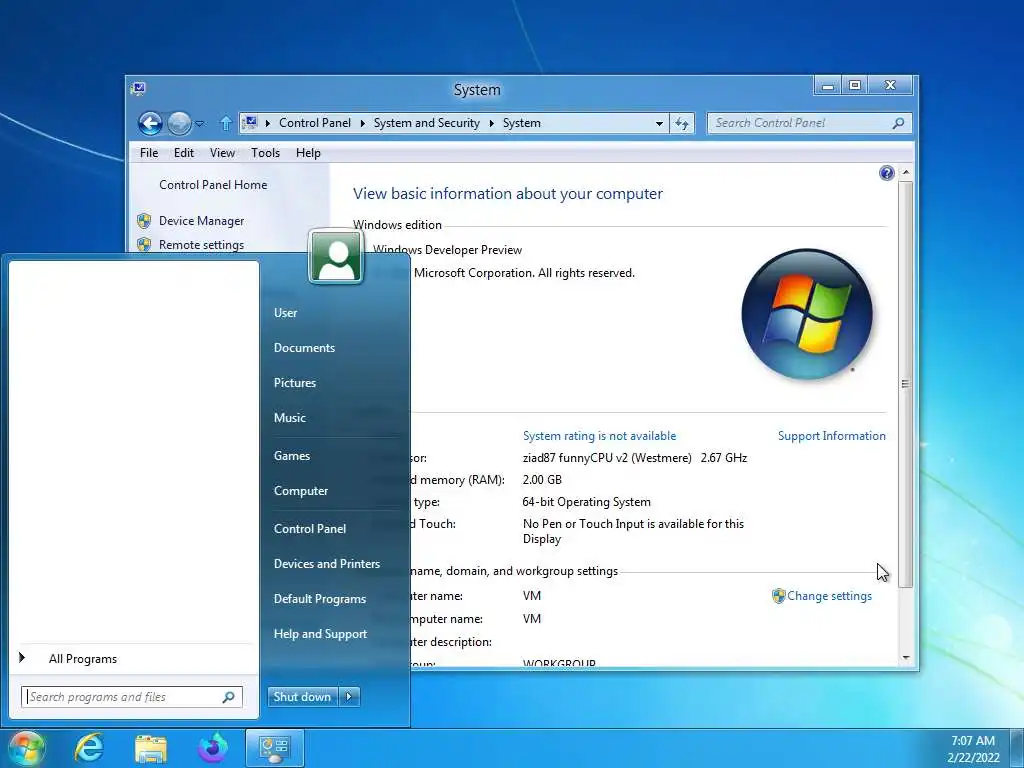Click the Forward navigation arrow

(179, 123)
